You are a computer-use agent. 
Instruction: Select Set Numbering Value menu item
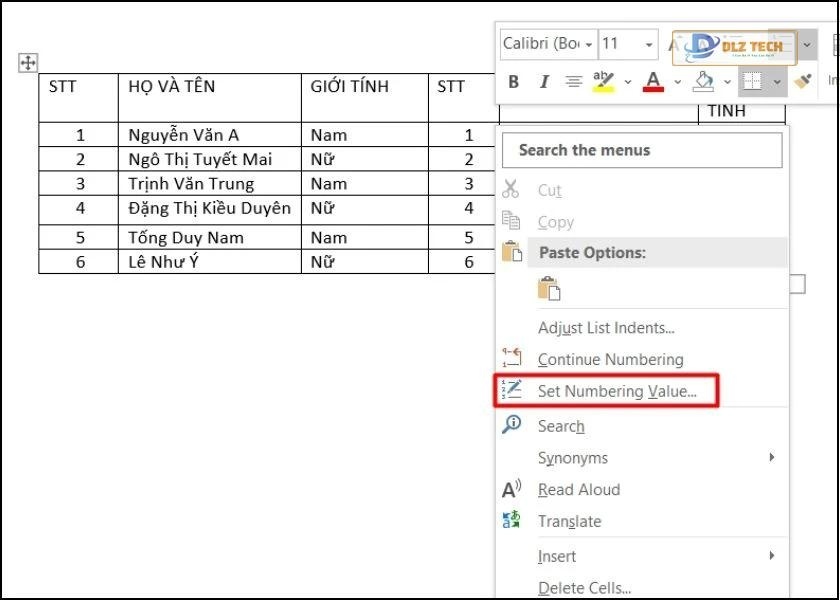coord(616,391)
